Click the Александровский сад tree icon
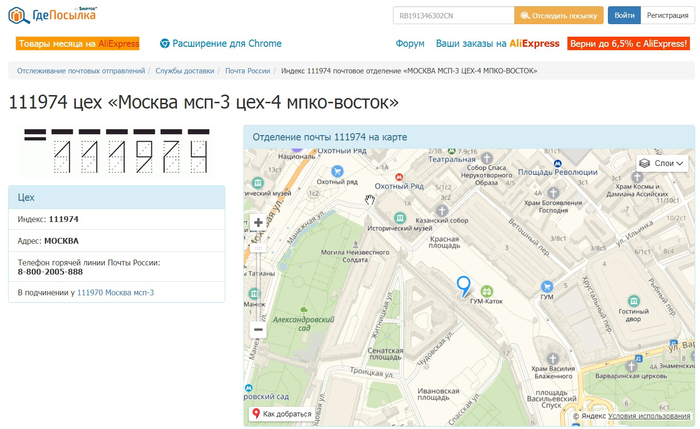700x429 pixels. 304,309
